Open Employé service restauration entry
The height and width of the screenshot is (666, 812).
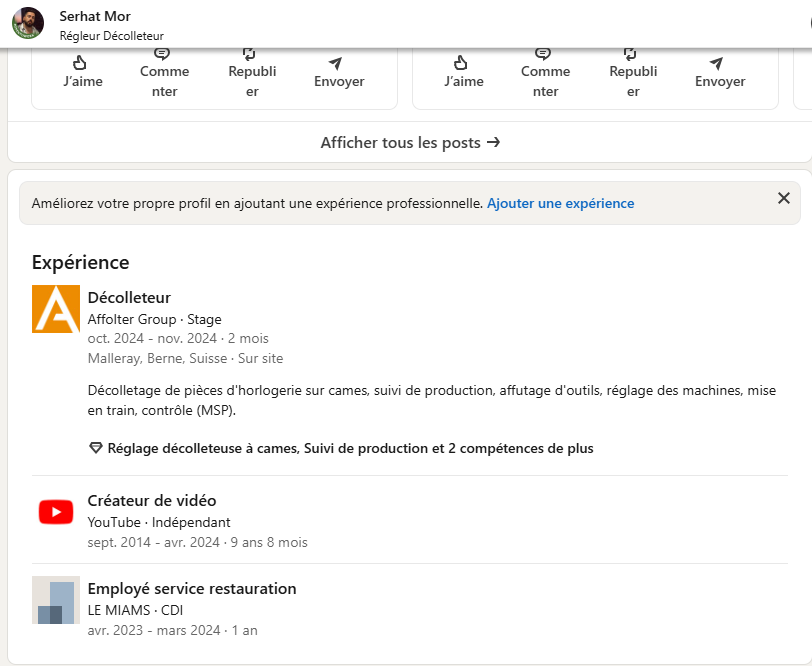pos(192,589)
